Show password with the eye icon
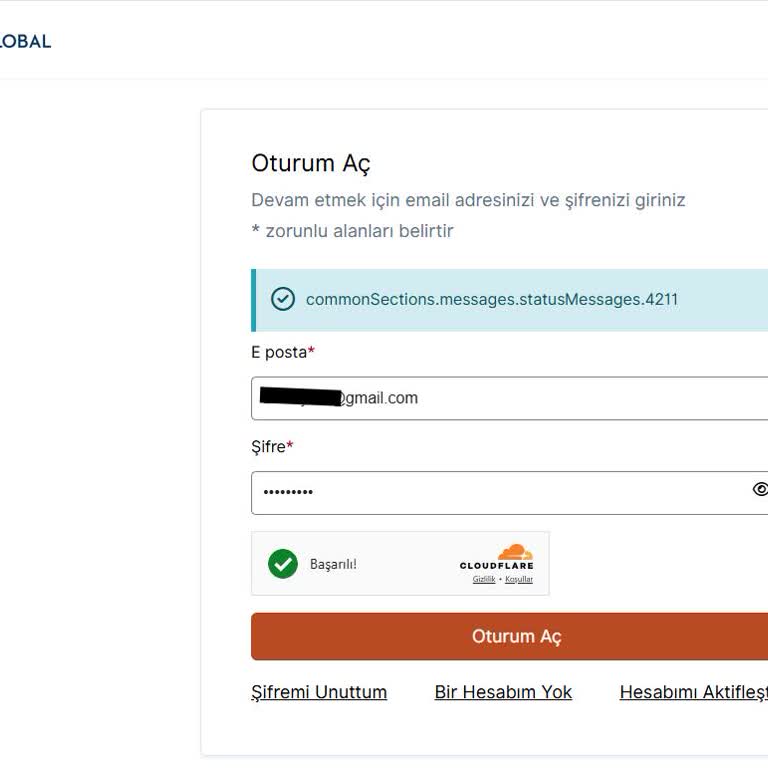The height and width of the screenshot is (768, 768). (760, 489)
